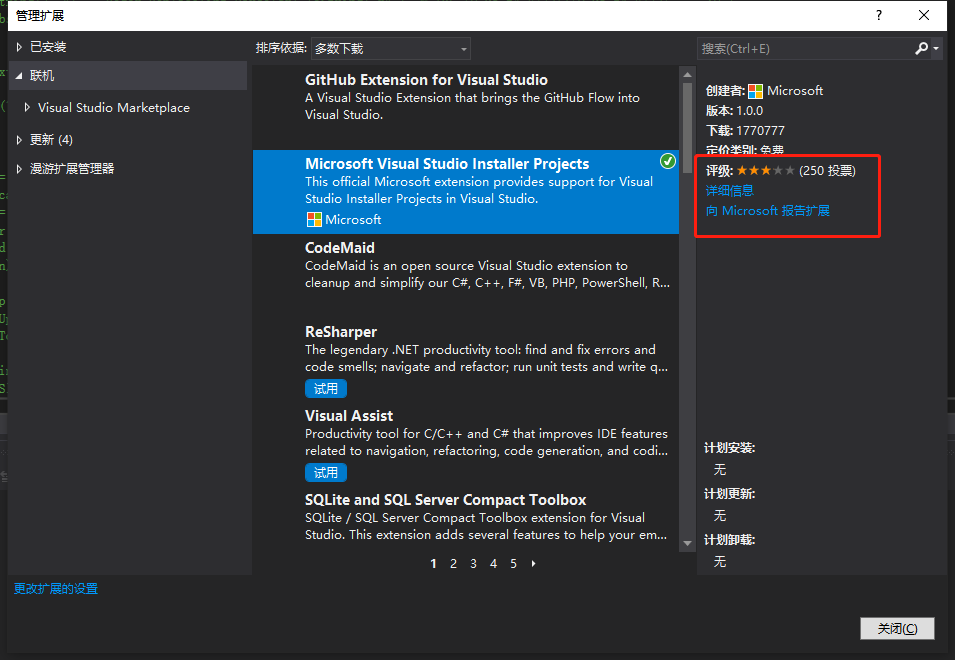Expand Visual Studio Marketplace node

pos(27,108)
